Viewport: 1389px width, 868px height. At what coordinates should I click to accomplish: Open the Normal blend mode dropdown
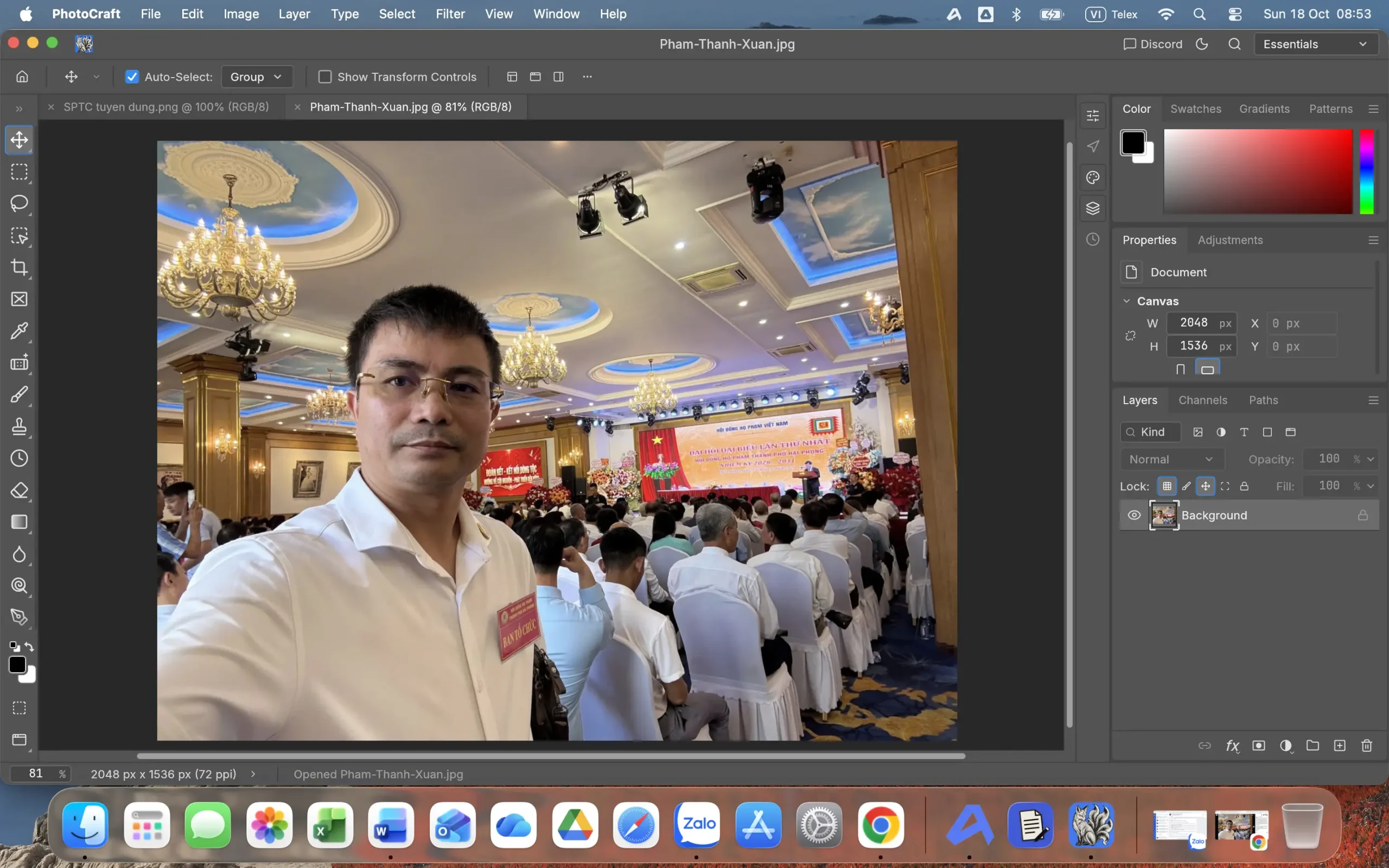(1171, 459)
